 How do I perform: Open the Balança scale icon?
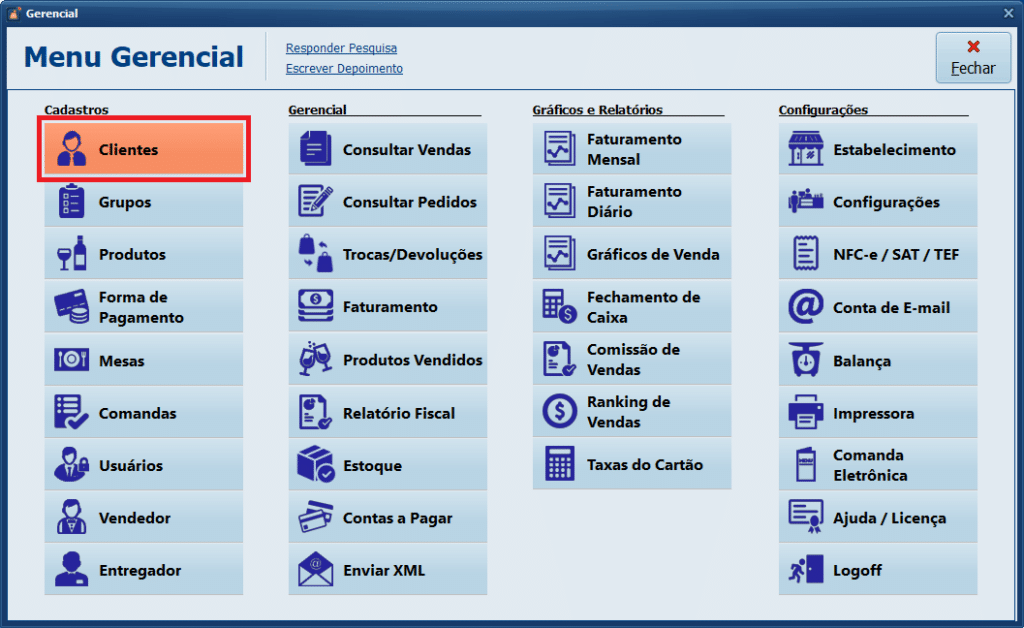806,360
